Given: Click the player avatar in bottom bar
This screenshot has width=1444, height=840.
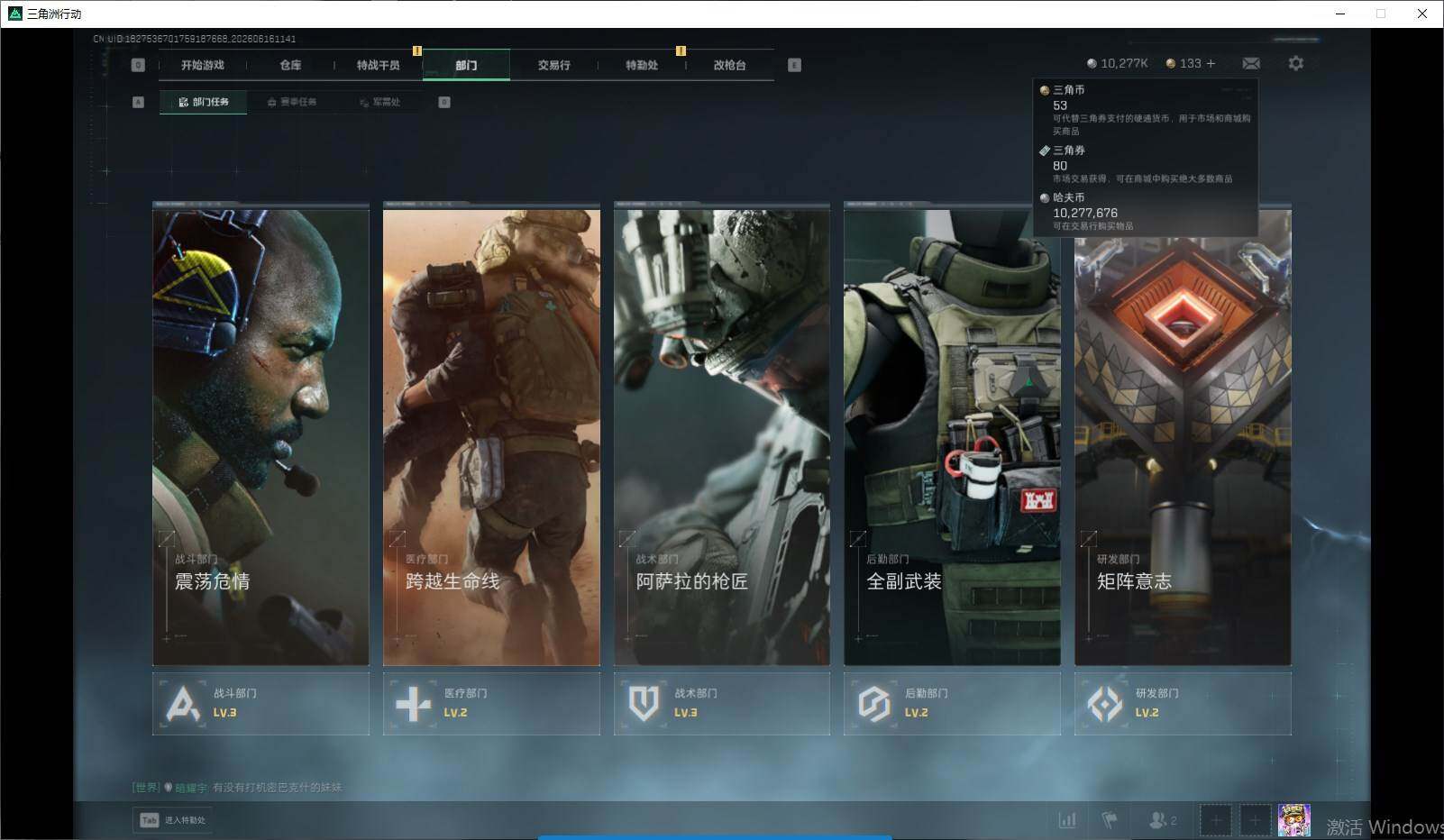Looking at the screenshot, I should click(1294, 820).
